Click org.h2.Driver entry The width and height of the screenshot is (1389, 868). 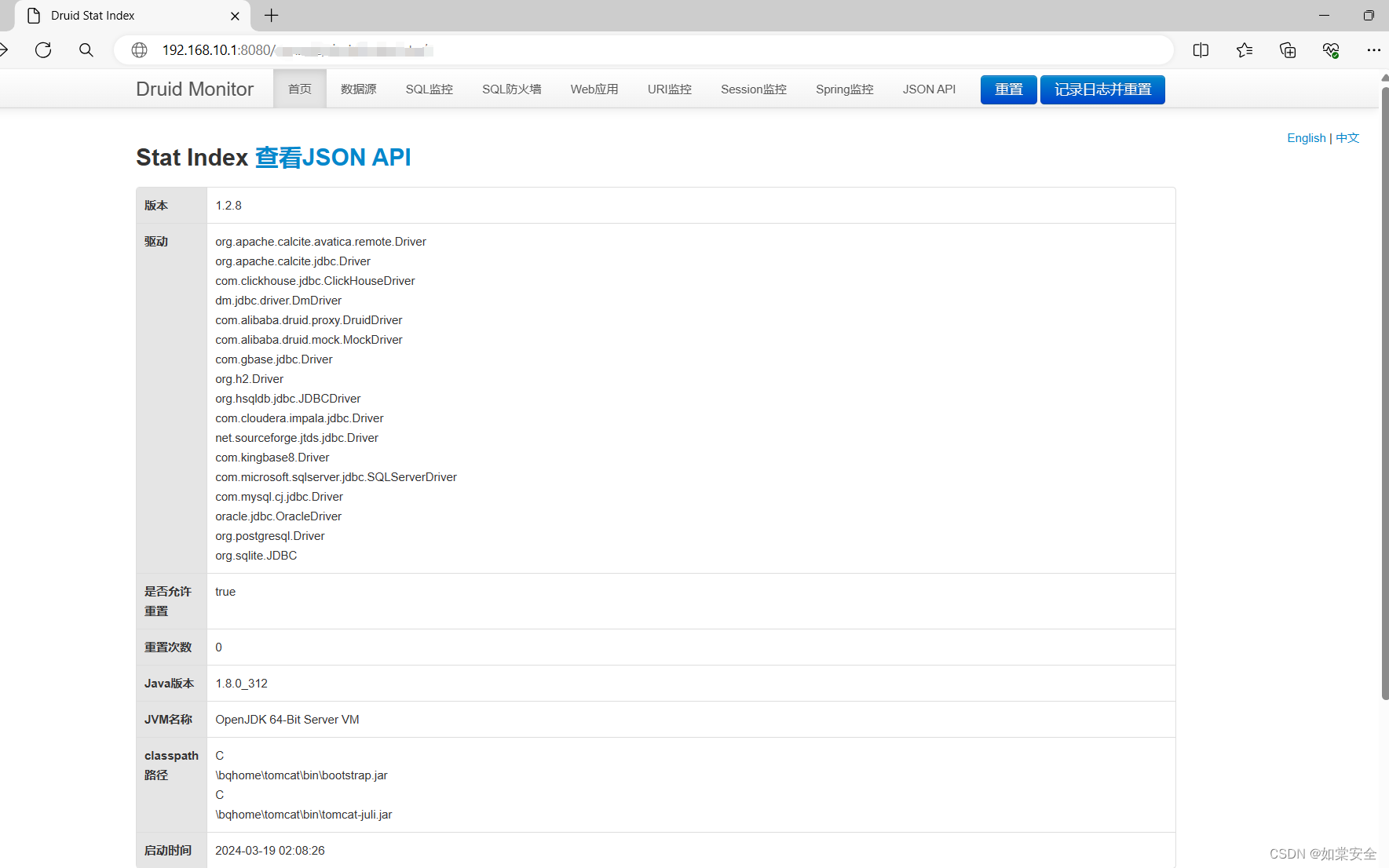[x=250, y=379]
